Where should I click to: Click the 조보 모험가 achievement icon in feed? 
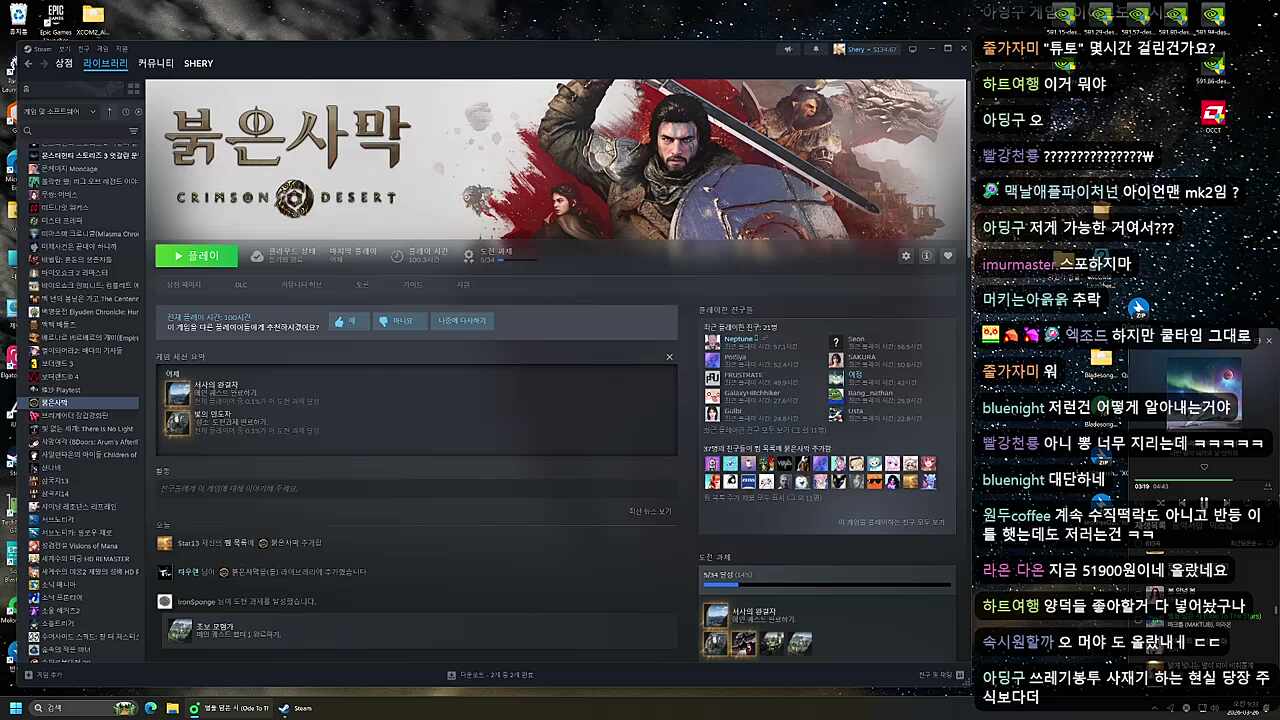tap(180, 629)
